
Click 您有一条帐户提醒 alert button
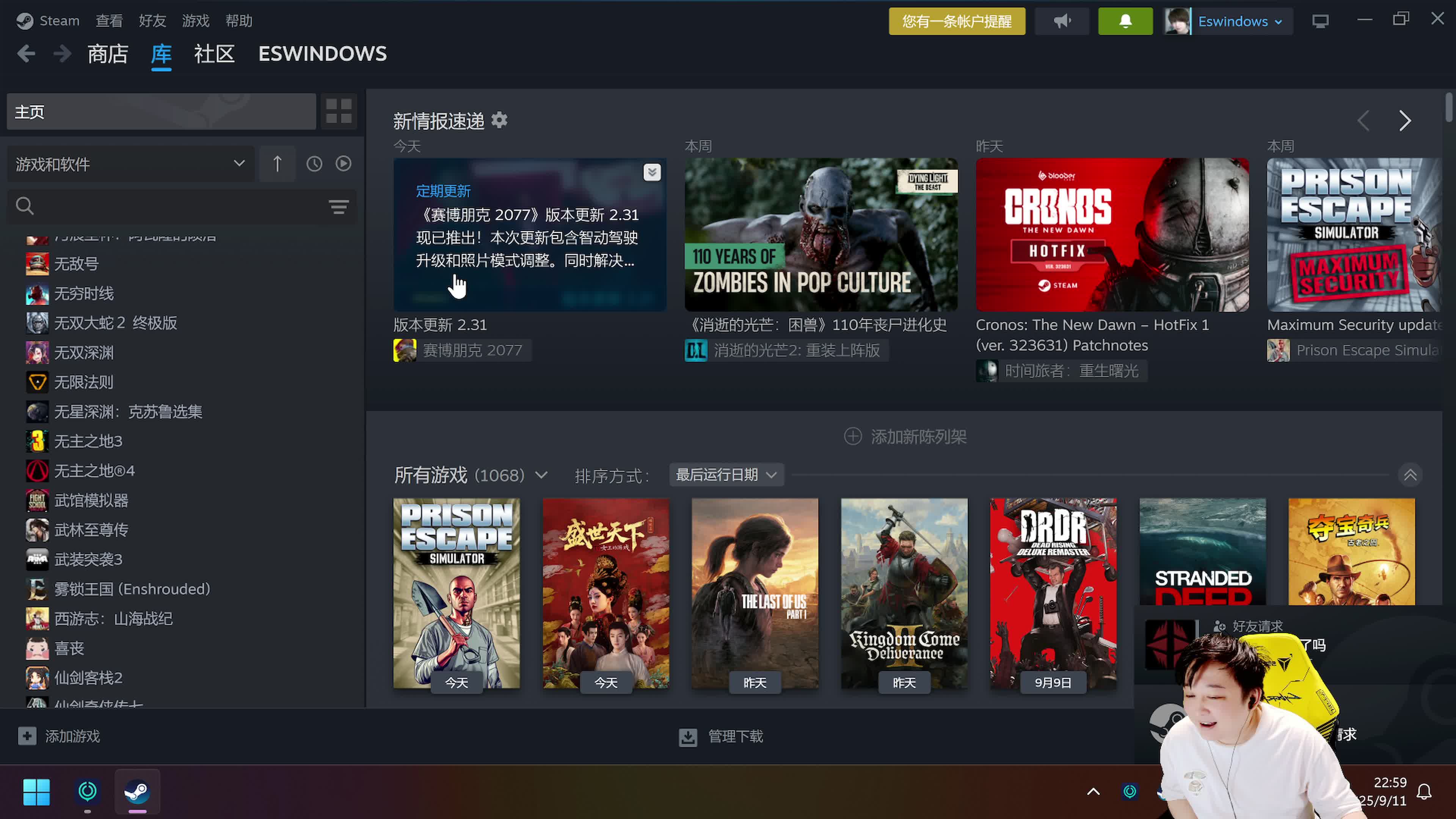(957, 22)
